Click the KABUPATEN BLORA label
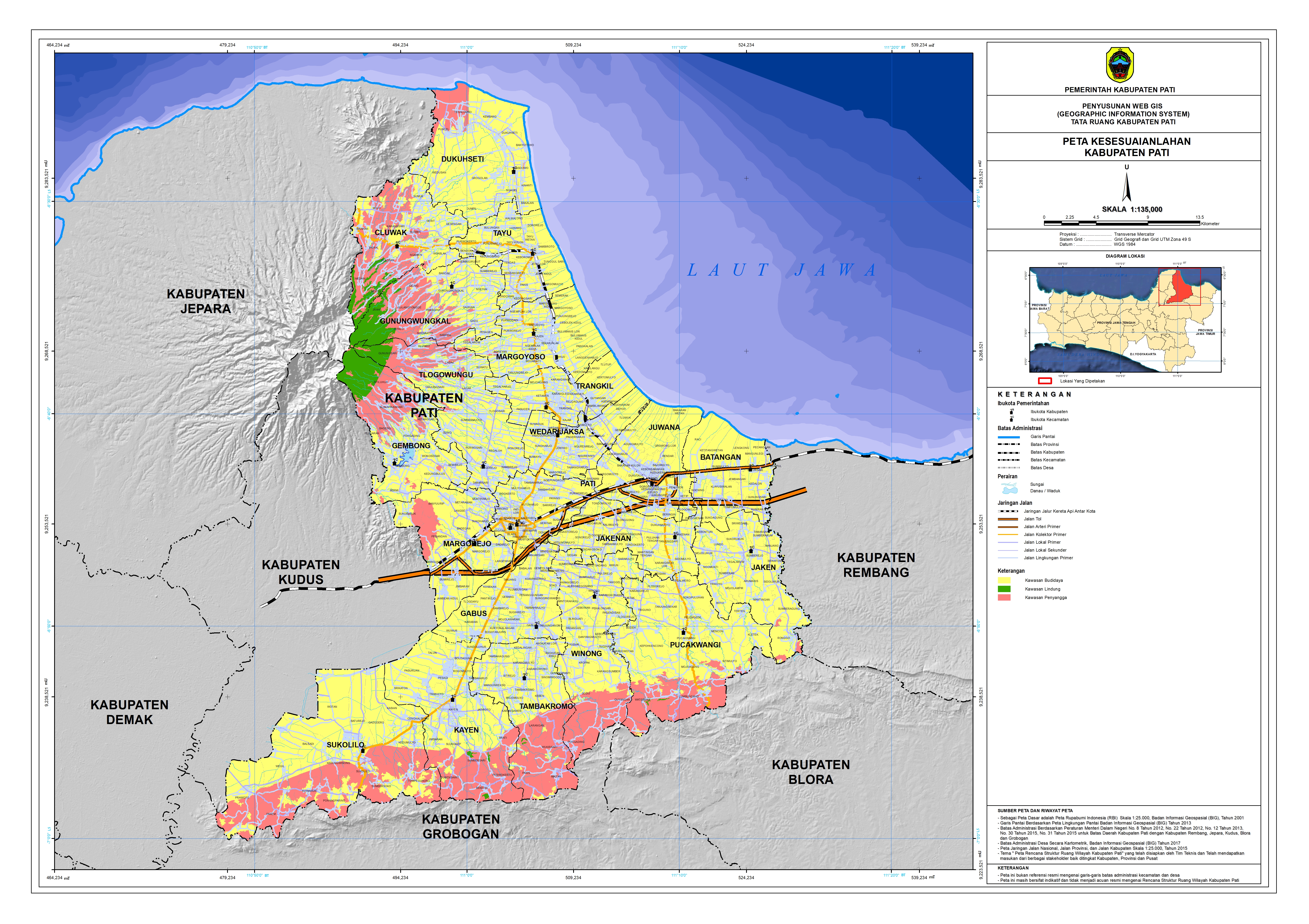This screenshot has height=924, width=1309. point(811,772)
